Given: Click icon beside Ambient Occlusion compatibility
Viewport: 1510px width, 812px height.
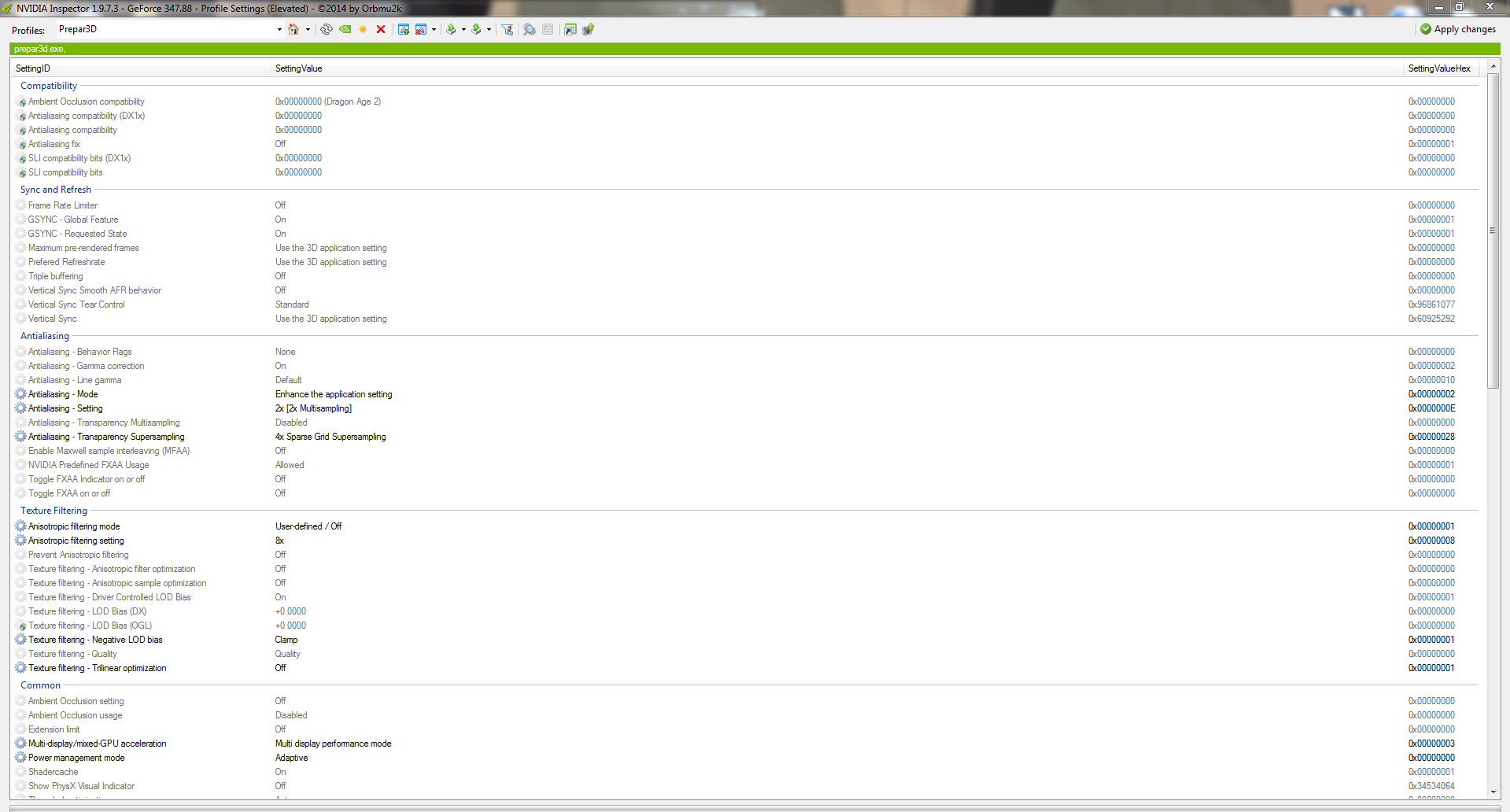Looking at the screenshot, I should tap(21, 101).
